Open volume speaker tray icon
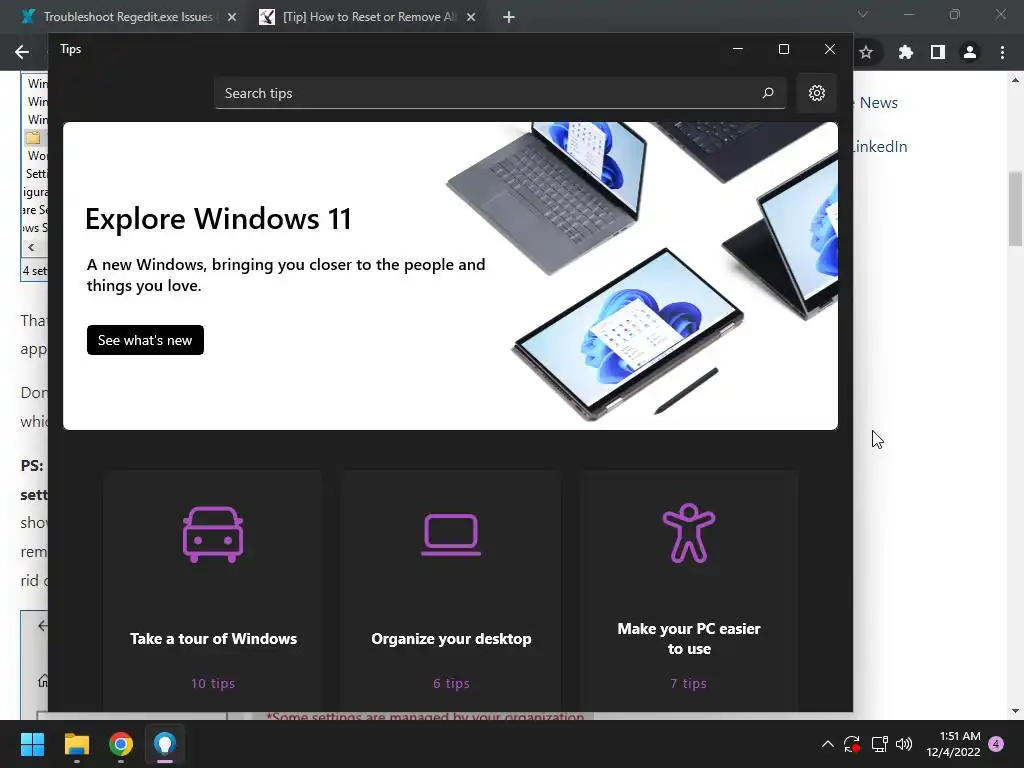The height and width of the screenshot is (768, 1024). (x=904, y=744)
